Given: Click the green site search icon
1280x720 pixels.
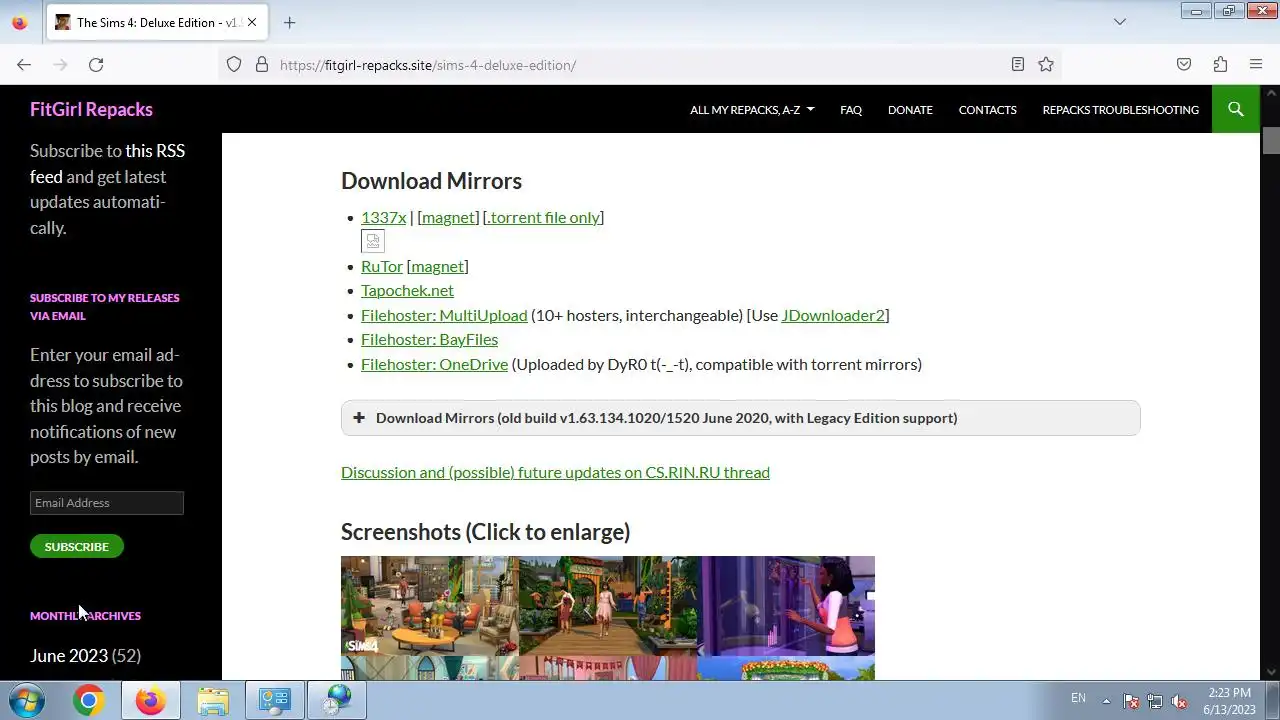Looking at the screenshot, I should tap(1236, 109).
